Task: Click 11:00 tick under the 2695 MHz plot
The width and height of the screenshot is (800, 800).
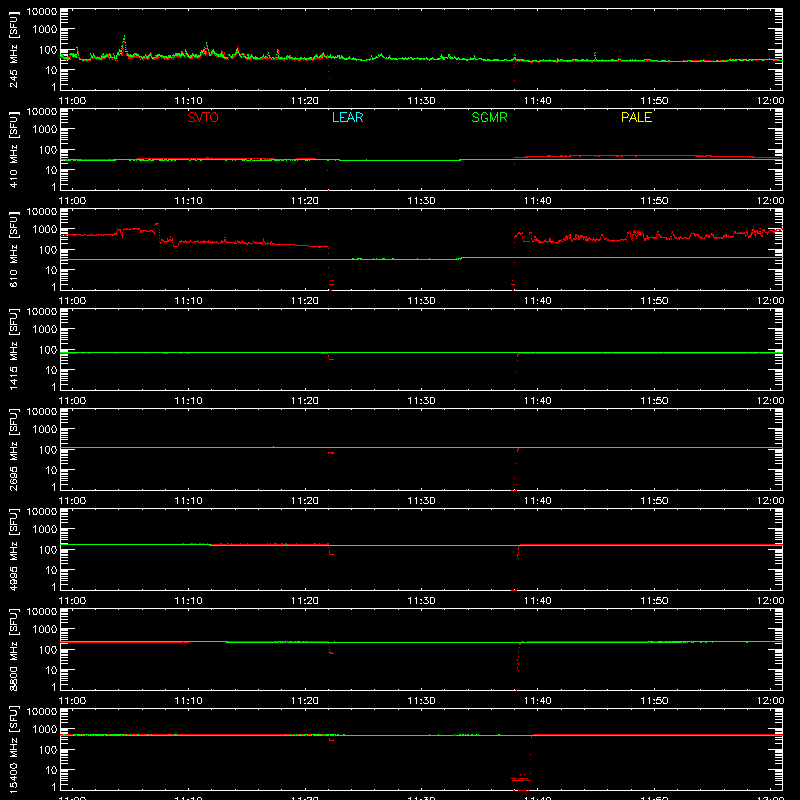Action: coord(72,501)
